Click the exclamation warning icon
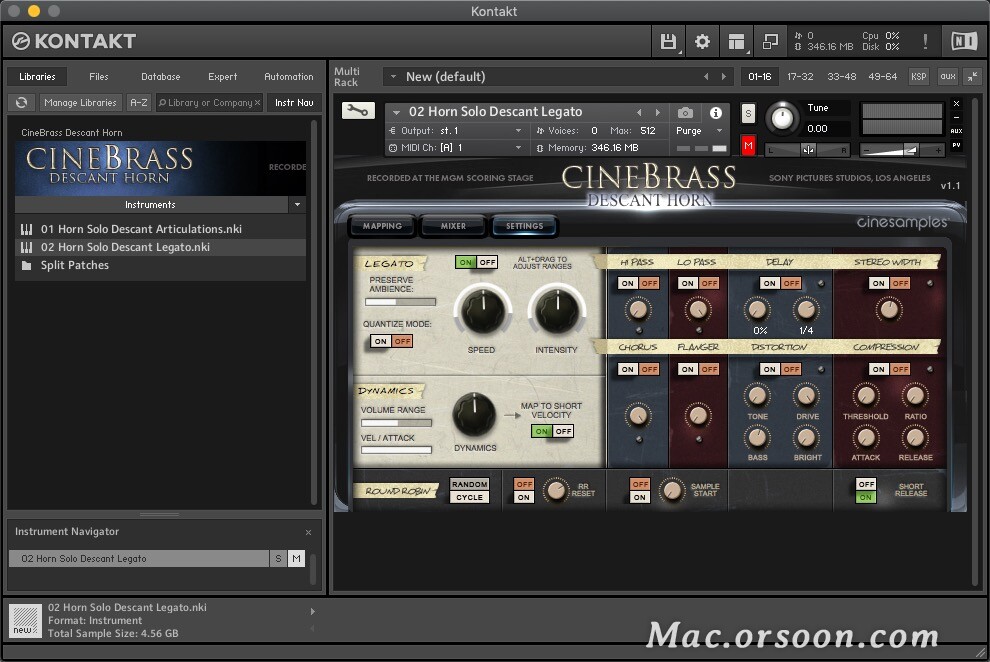The height and width of the screenshot is (662, 990). coord(925,42)
